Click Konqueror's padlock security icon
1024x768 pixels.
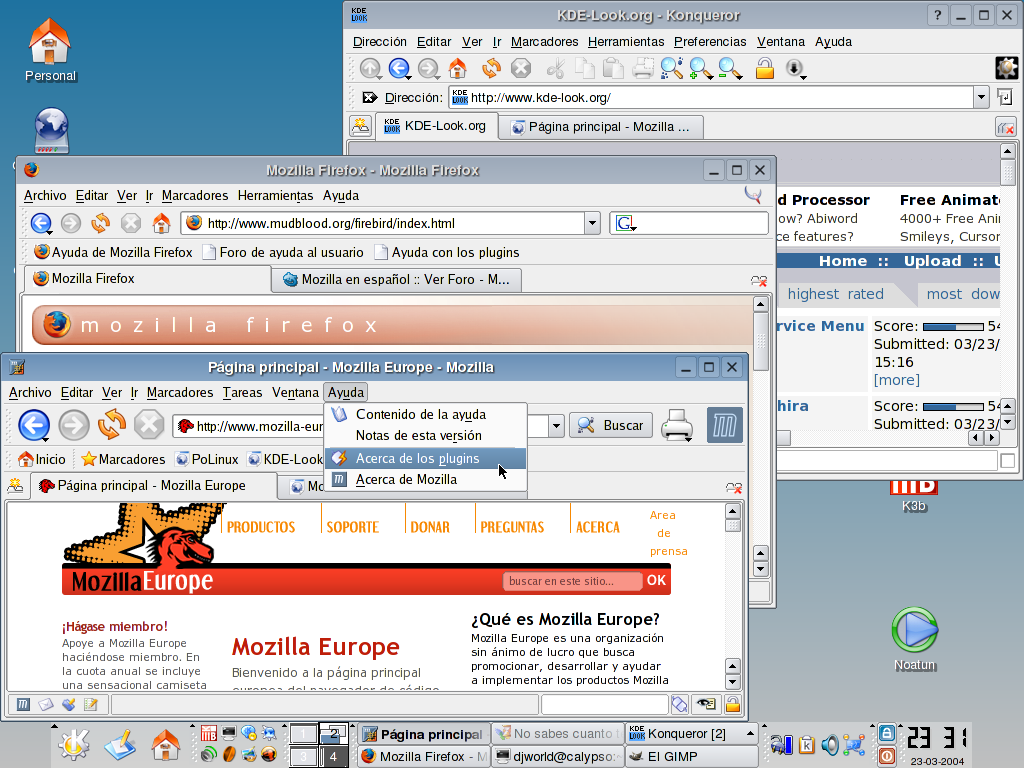click(x=765, y=68)
